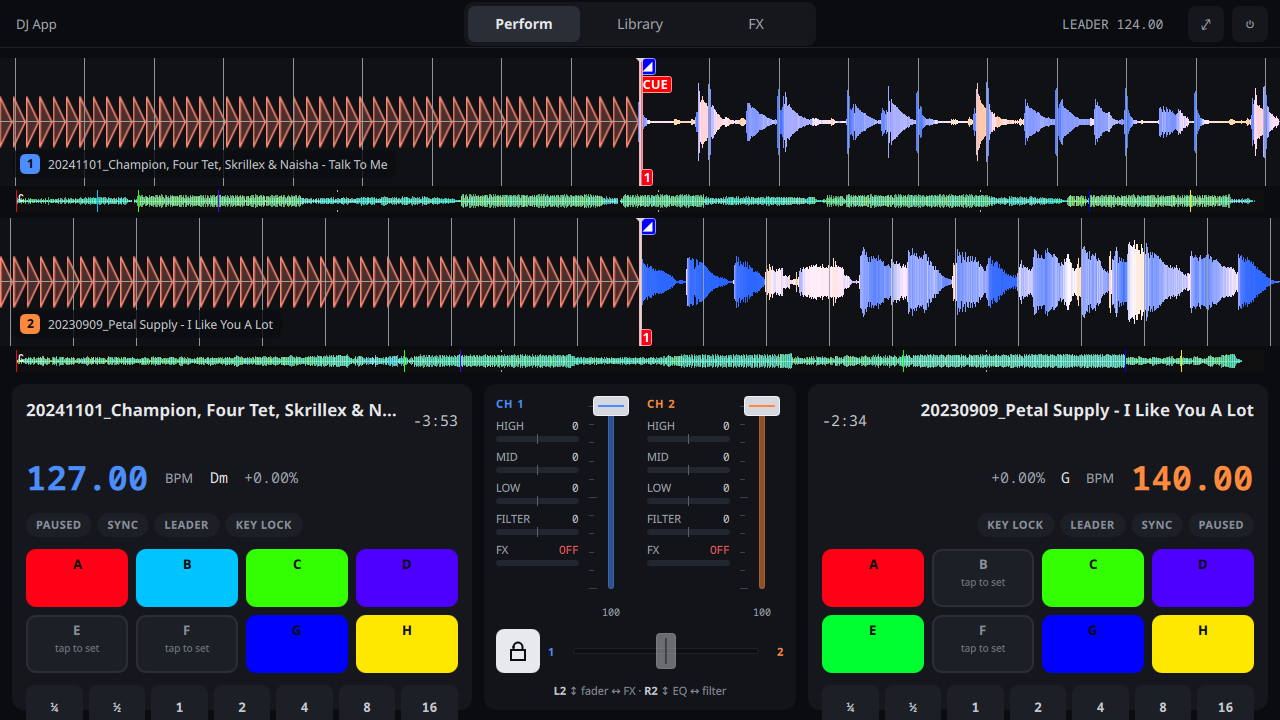Select loop size 16 on deck 2
The image size is (1280, 720).
click(x=1225, y=703)
